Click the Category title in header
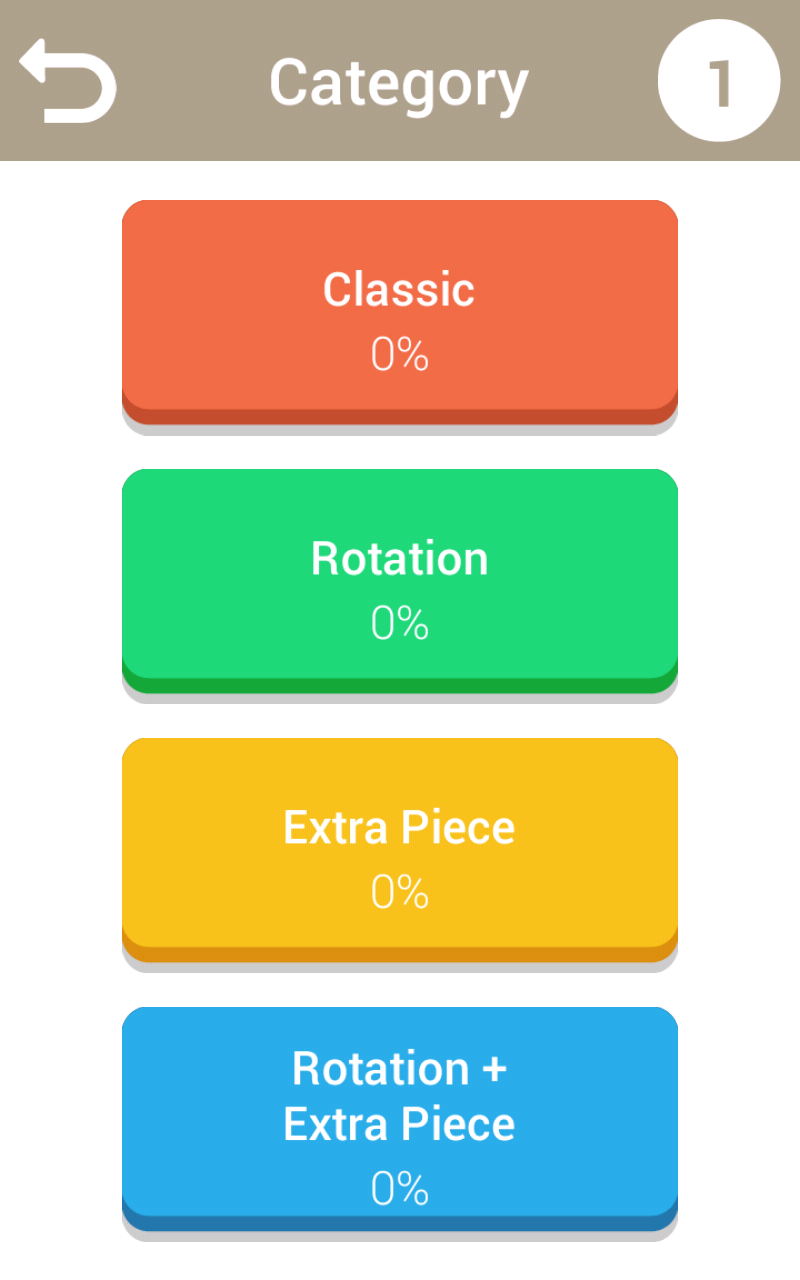The image size is (800, 1280). point(399,84)
